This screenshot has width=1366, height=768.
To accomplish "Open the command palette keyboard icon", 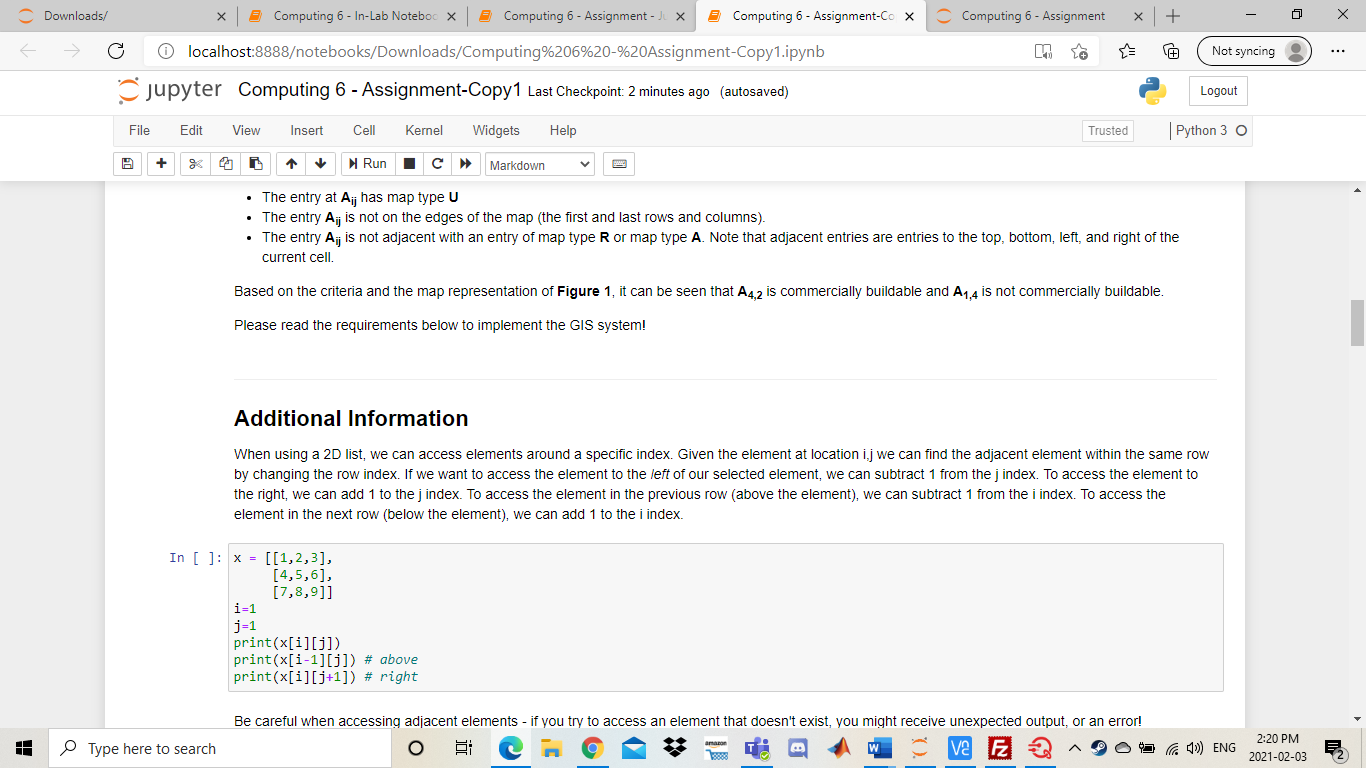I will [618, 163].
